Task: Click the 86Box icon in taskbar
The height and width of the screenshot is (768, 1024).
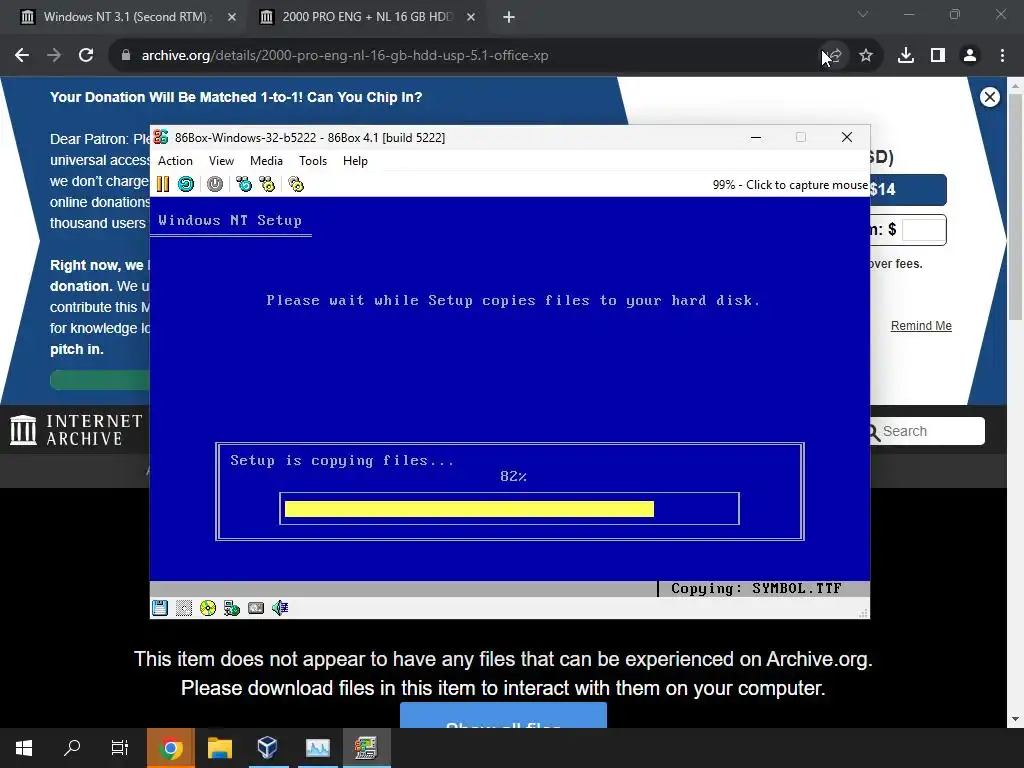Action: pos(366,748)
